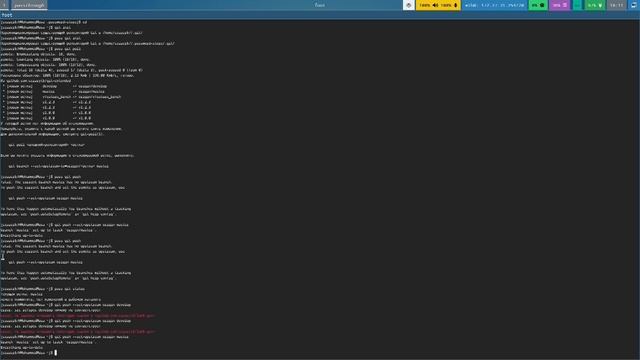
Task: Click the speaker volume icon in yellow block
Action: tap(435, 5)
